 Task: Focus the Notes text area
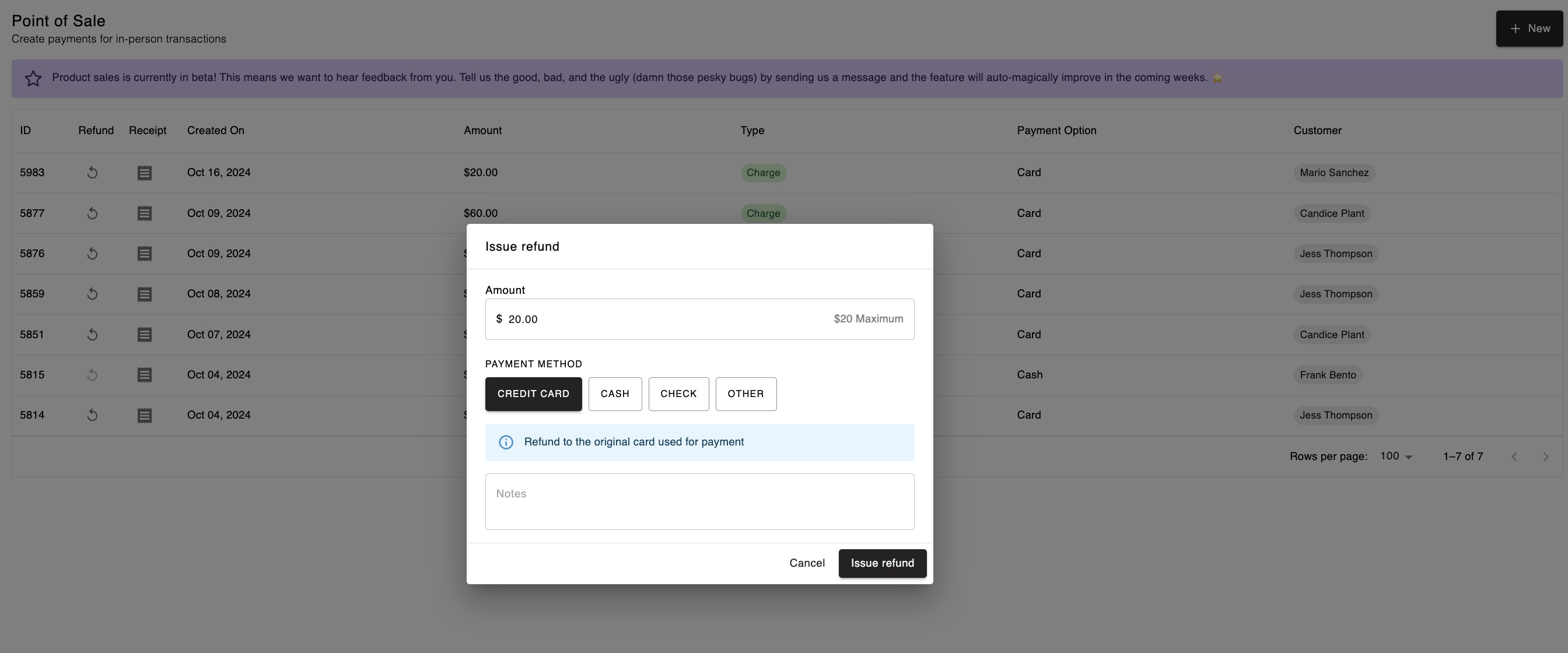pyautogui.click(x=699, y=501)
